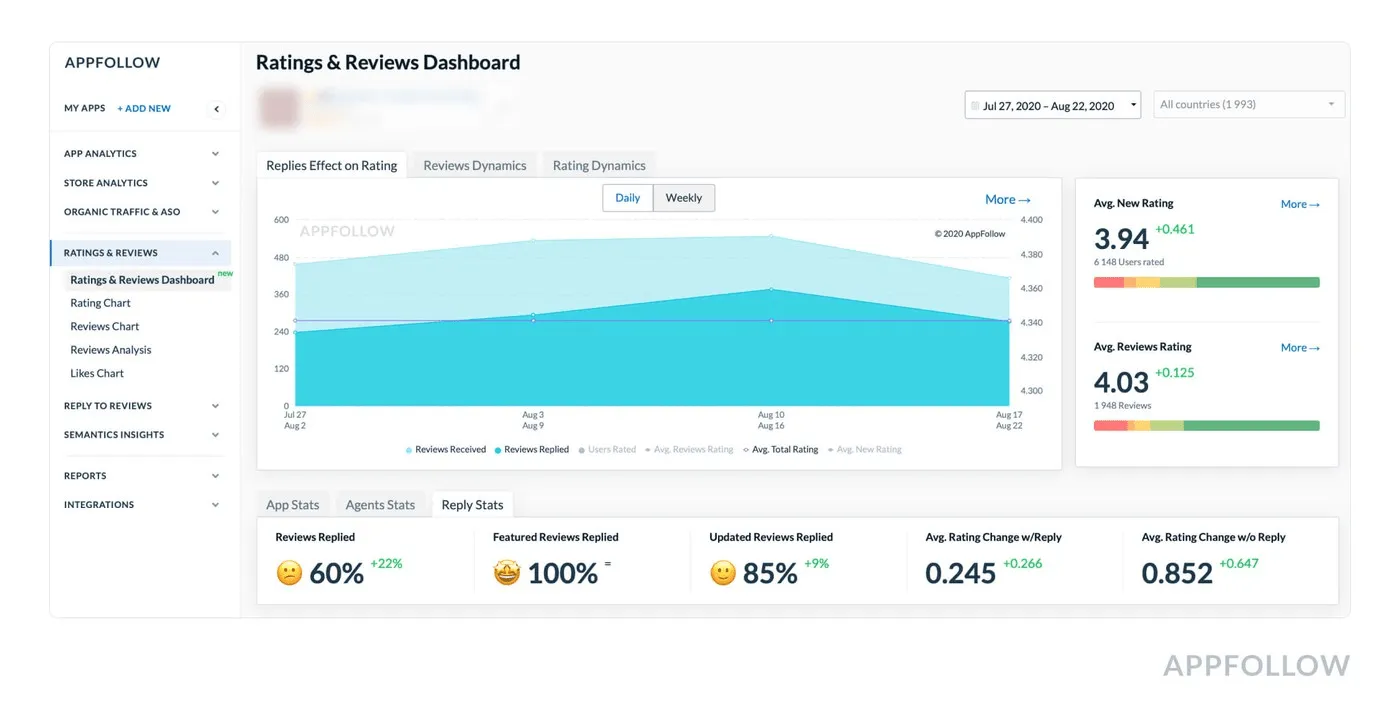The height and width of the screenshot is (701, 1400).
Task: Toggle Users Rated legend series
Action: pyautogui.click(x=607, y=450)
